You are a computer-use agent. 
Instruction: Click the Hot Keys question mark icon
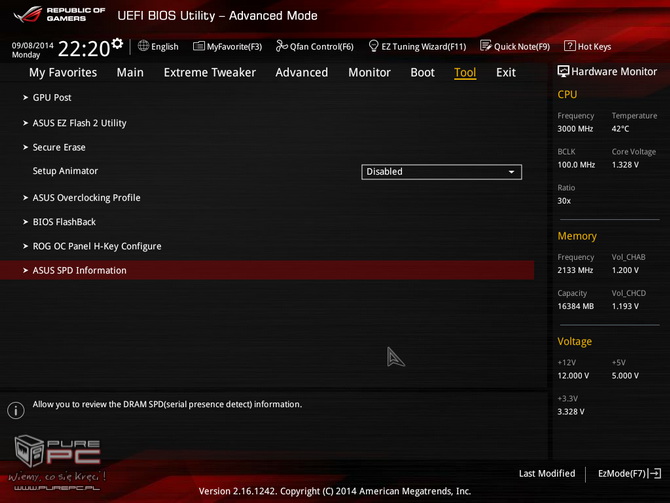coord(570,46)
